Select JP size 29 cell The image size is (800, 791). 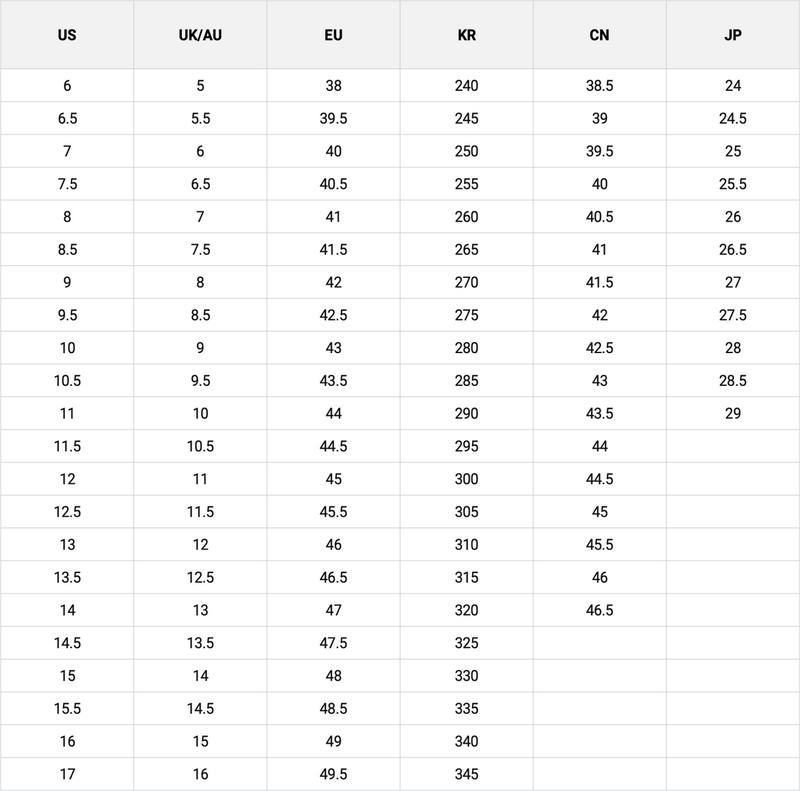click(x=733, y=413)
